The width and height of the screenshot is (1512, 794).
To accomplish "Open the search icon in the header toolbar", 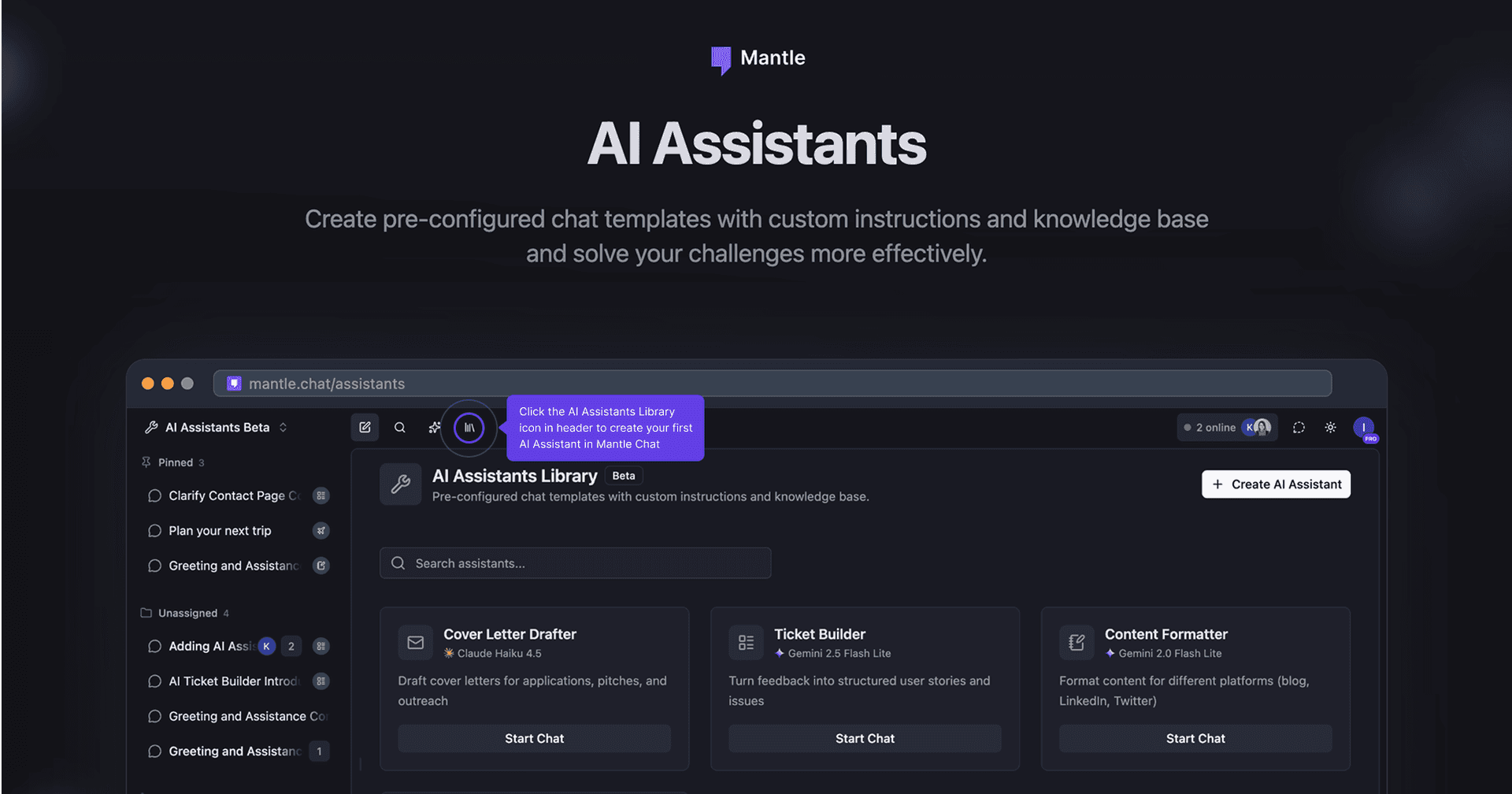I will pos(400,427).
